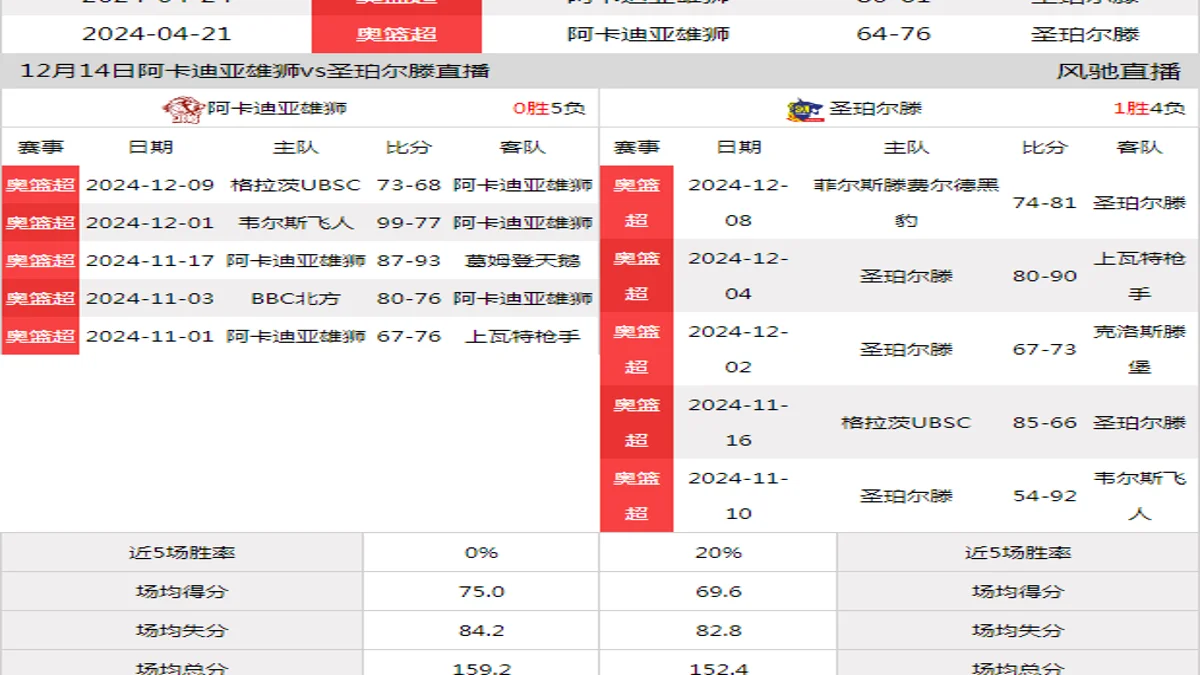The image size is (1200, 675).
Task: Click the 圣珀尔滕 team logo icon
Action: coord(805,108)
